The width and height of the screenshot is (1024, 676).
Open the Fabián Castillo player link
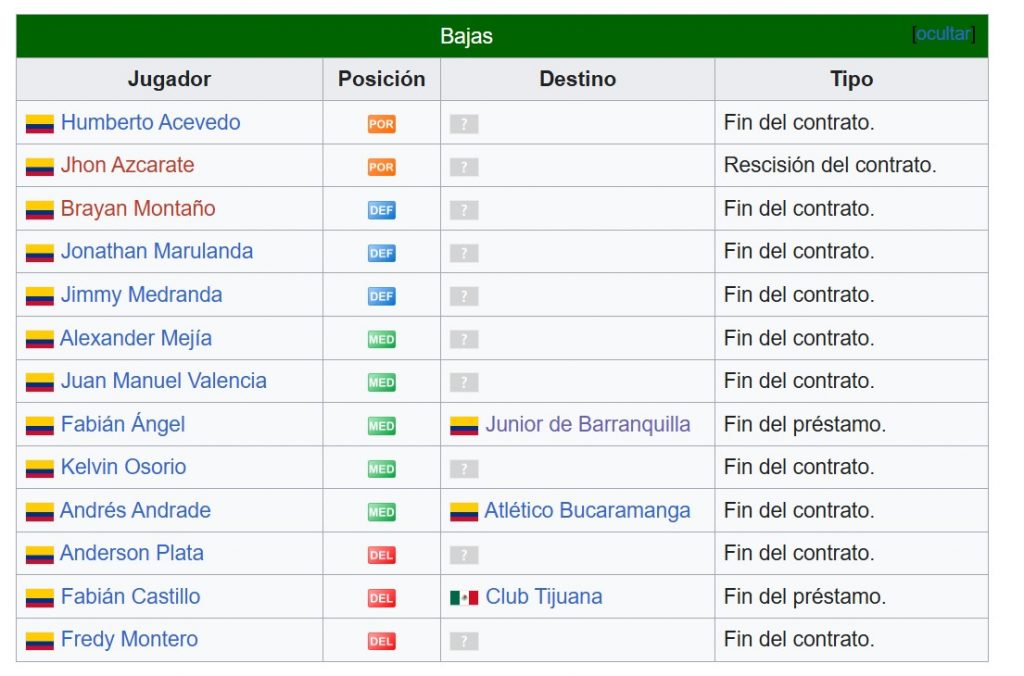(x=131, y=596)
